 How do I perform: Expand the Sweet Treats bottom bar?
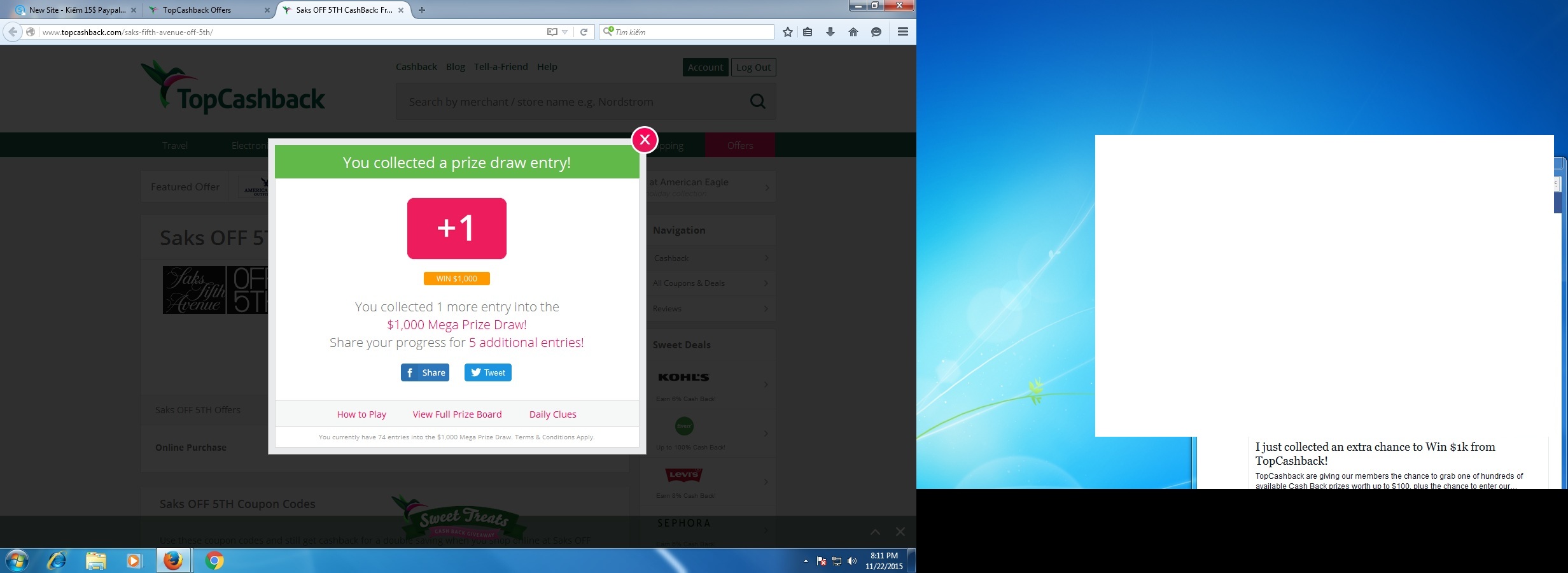tap(876, 532)
